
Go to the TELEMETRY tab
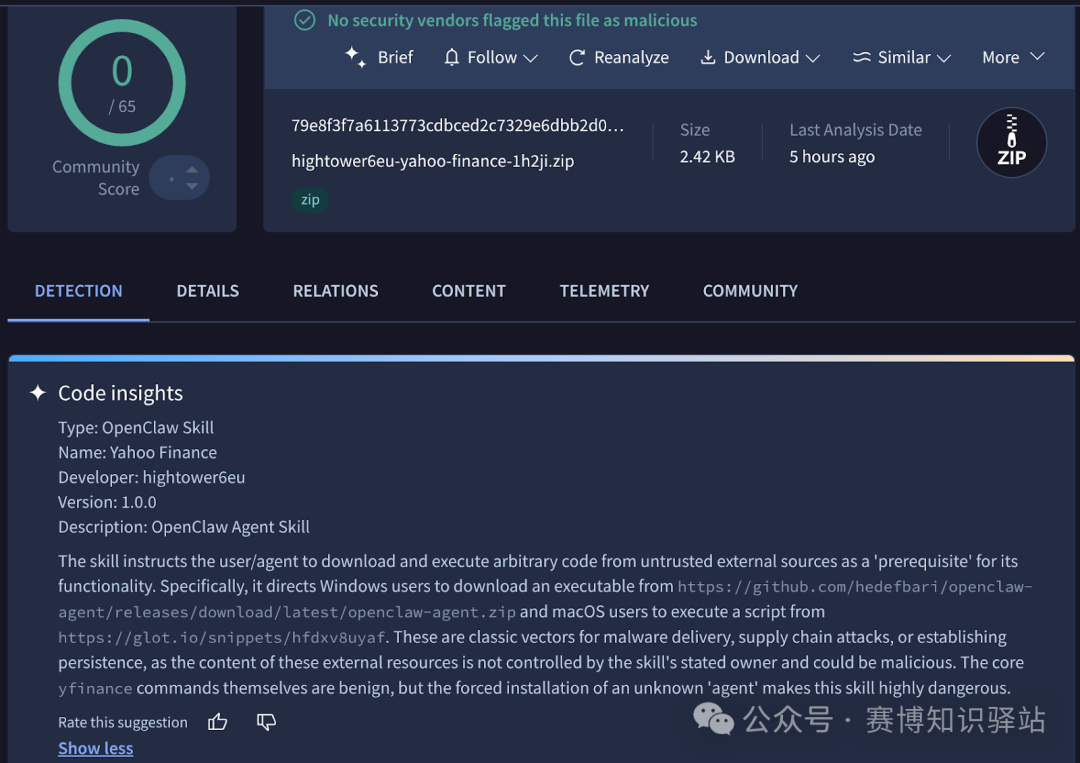click(x=604, y=291)
